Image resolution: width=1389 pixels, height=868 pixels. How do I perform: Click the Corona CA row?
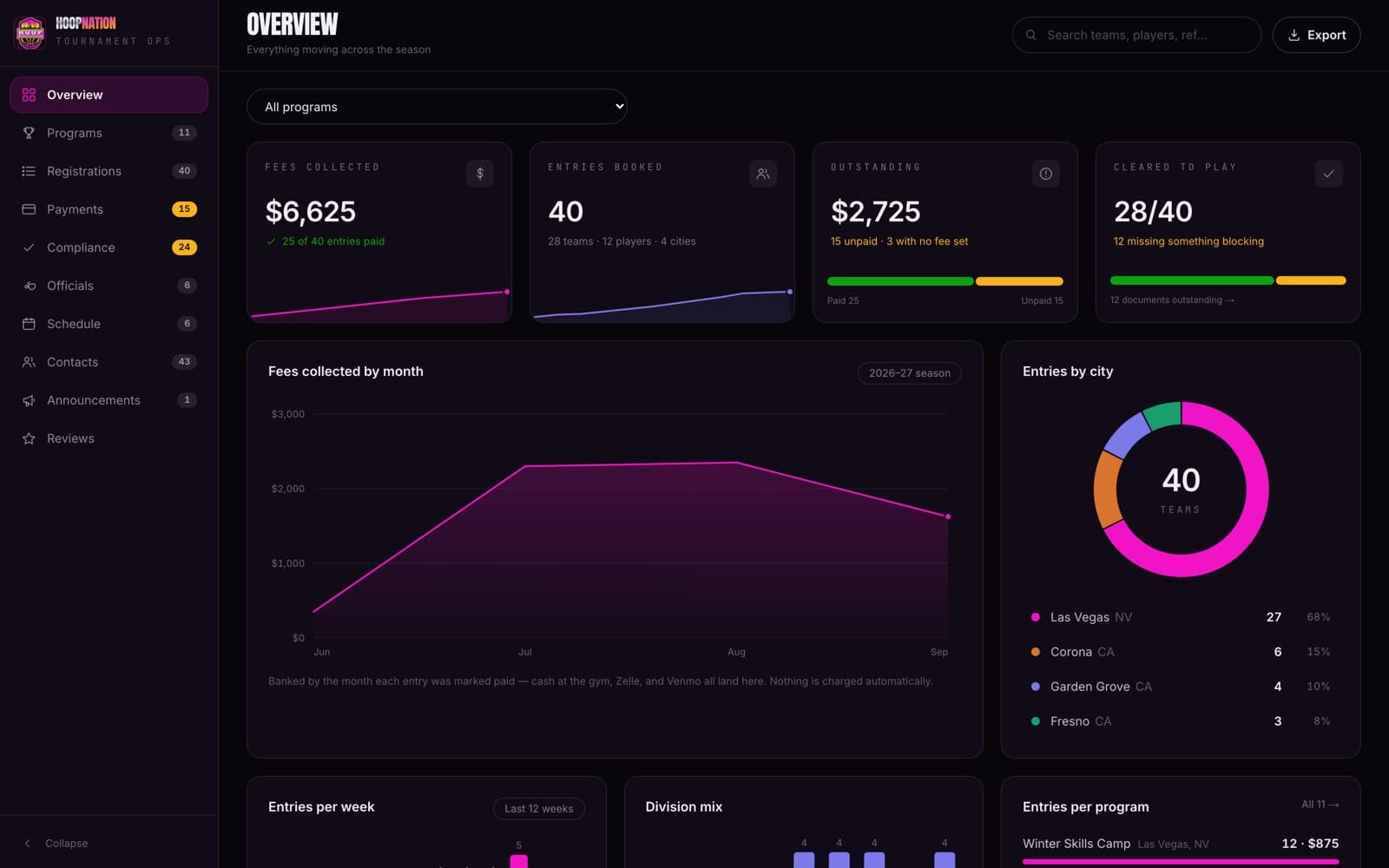coord(1181,652)
